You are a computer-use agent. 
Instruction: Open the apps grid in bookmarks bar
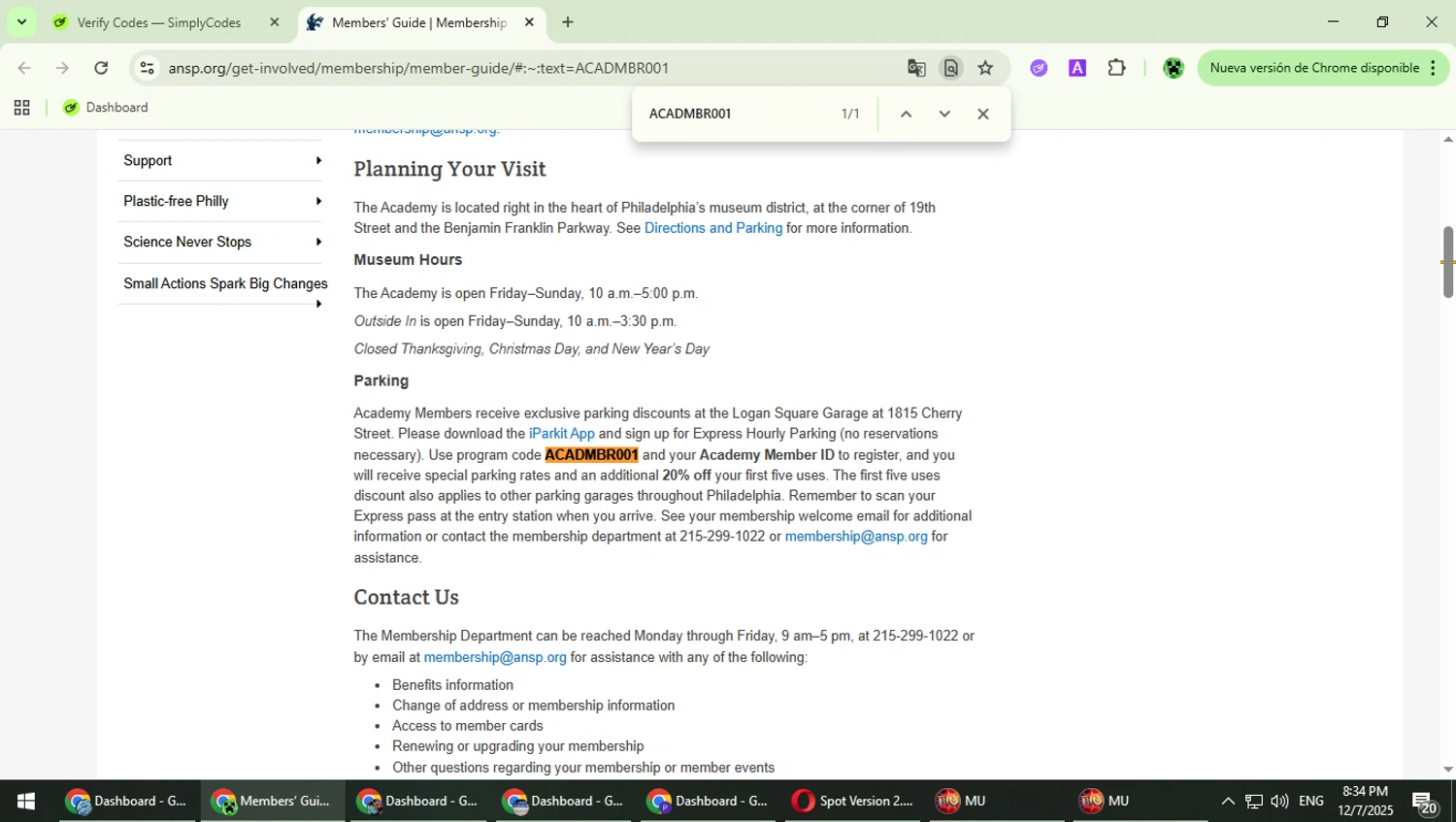21,108
